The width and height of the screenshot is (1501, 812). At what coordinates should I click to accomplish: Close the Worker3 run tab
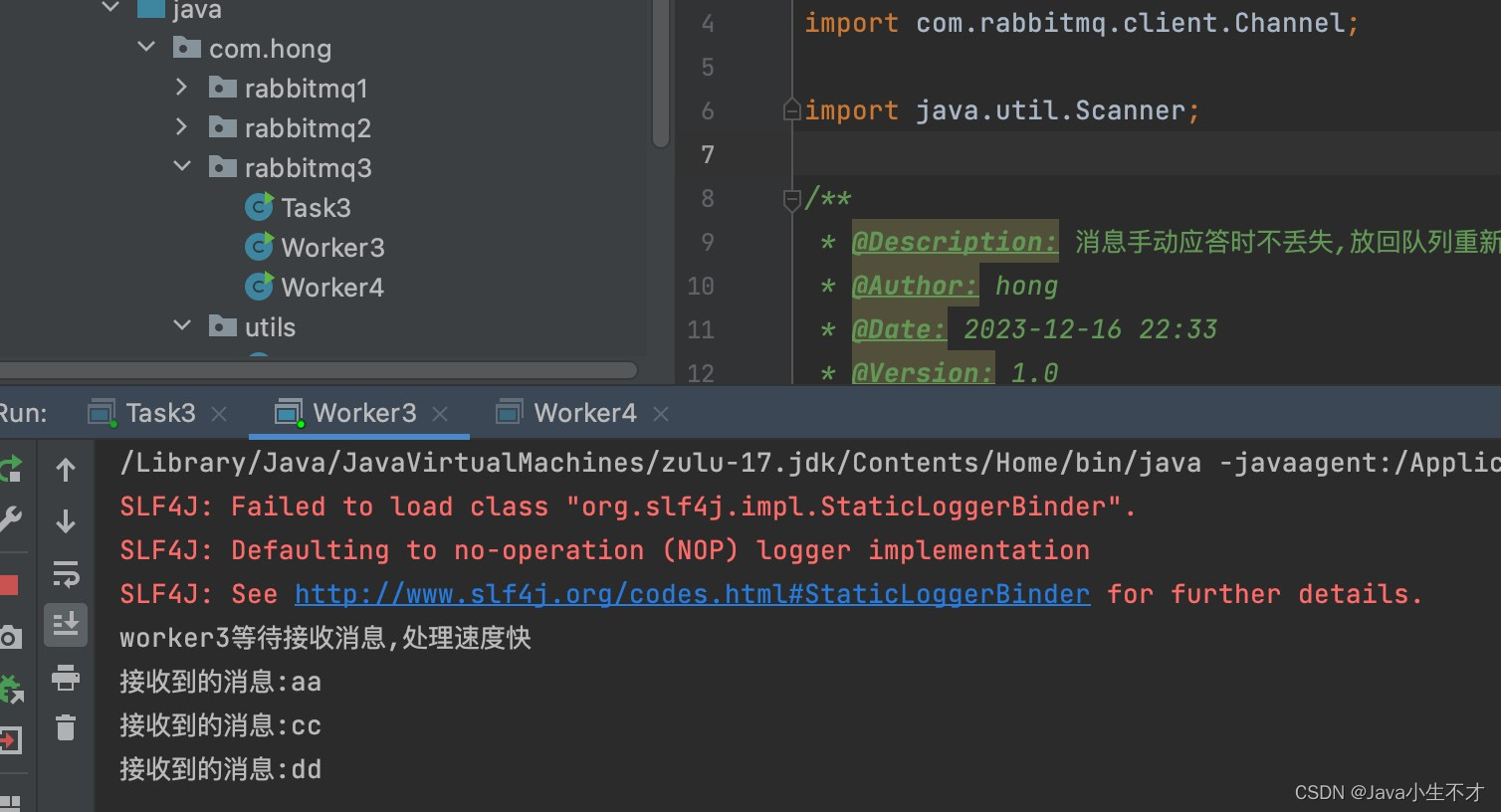[440, 414]
